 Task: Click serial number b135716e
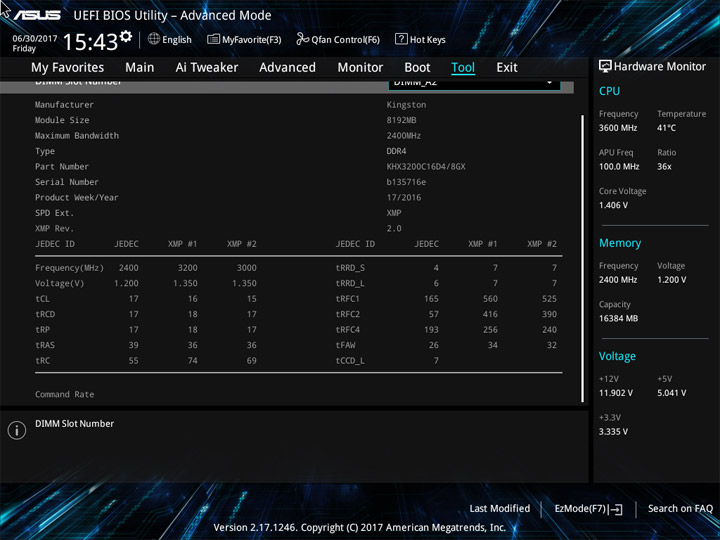point(406,182)
